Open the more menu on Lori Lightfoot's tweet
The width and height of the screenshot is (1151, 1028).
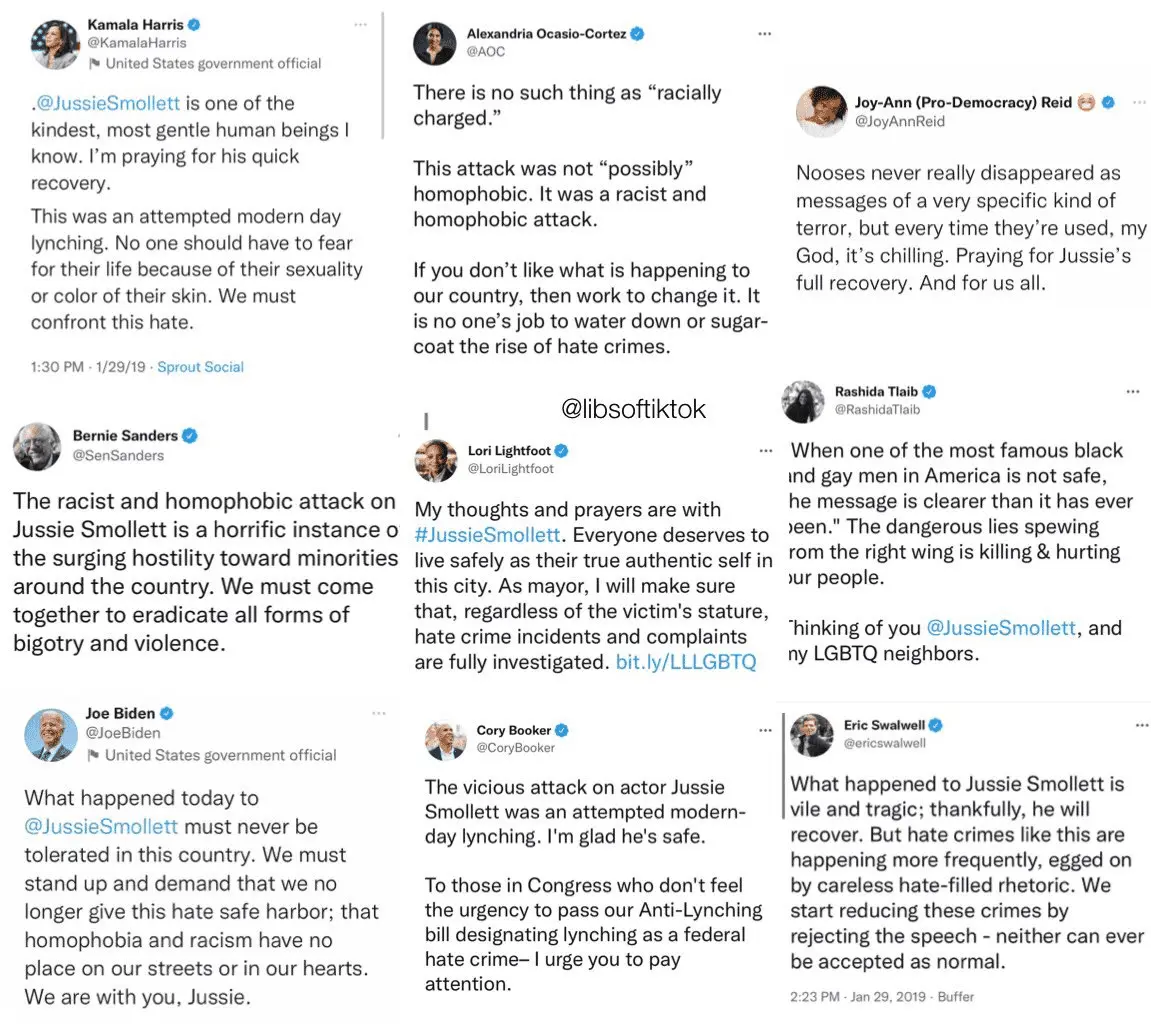click(x=765, y=451)
